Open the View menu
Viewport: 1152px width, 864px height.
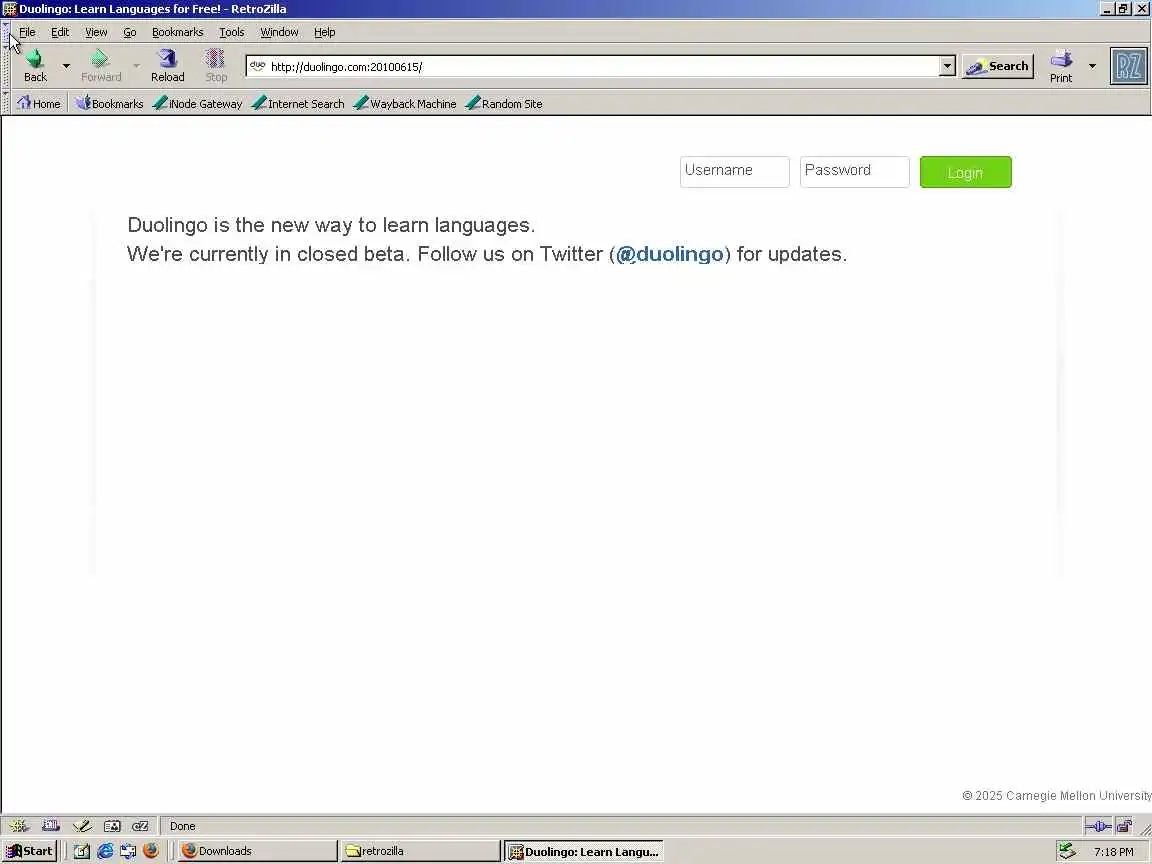(96, 32)
